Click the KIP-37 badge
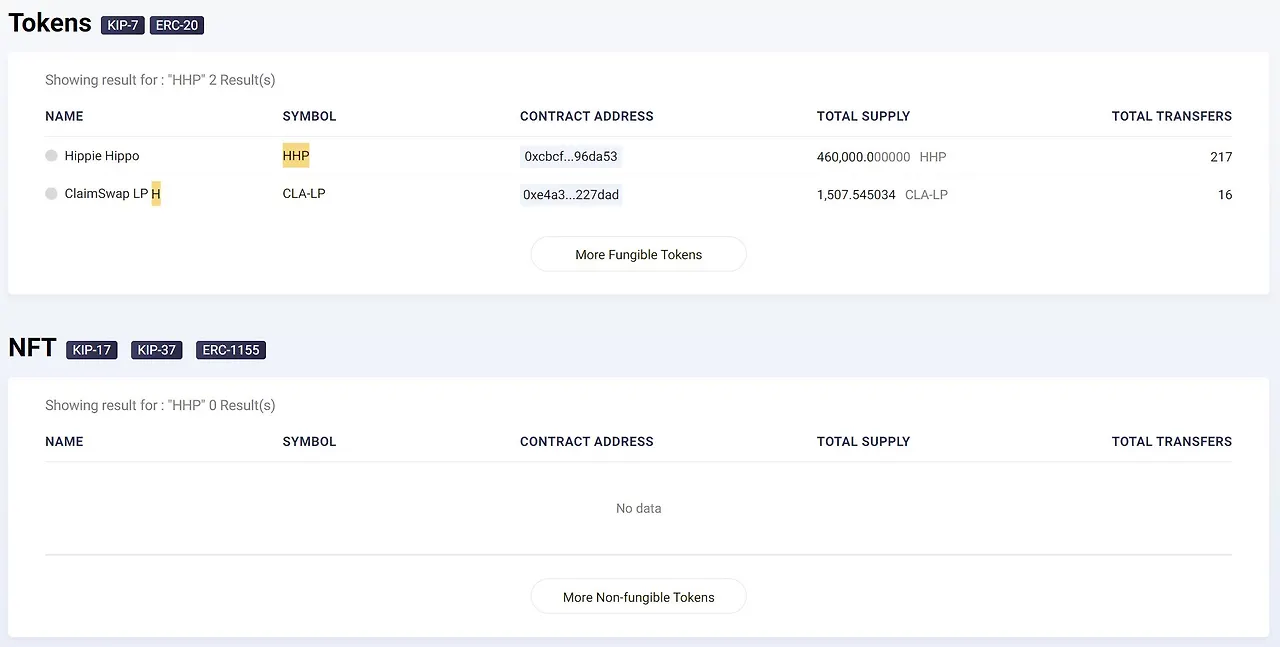The image size is (1280, 647). coord(157,350)
